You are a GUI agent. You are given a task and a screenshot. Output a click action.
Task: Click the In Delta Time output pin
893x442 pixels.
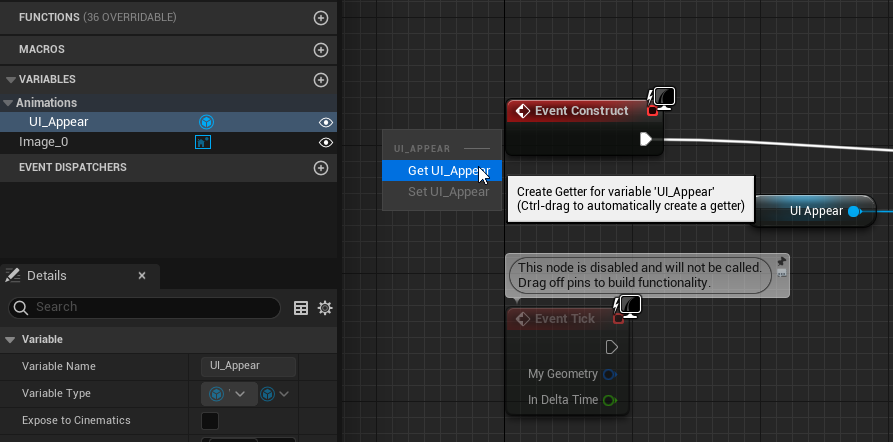click(x=610, y=400)
